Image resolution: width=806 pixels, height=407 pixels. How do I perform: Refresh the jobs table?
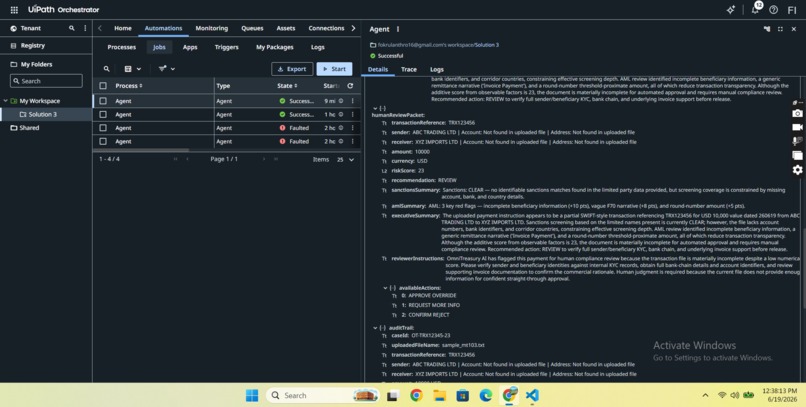[350, 86]
